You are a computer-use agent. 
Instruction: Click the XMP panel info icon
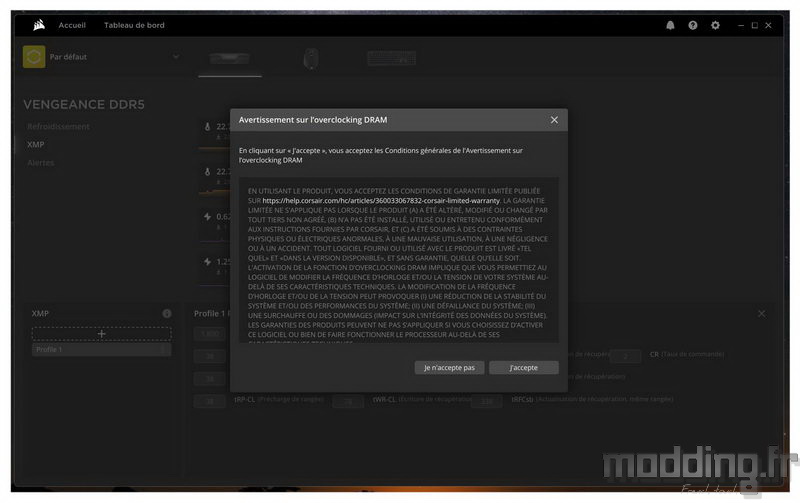pos(167,314)
